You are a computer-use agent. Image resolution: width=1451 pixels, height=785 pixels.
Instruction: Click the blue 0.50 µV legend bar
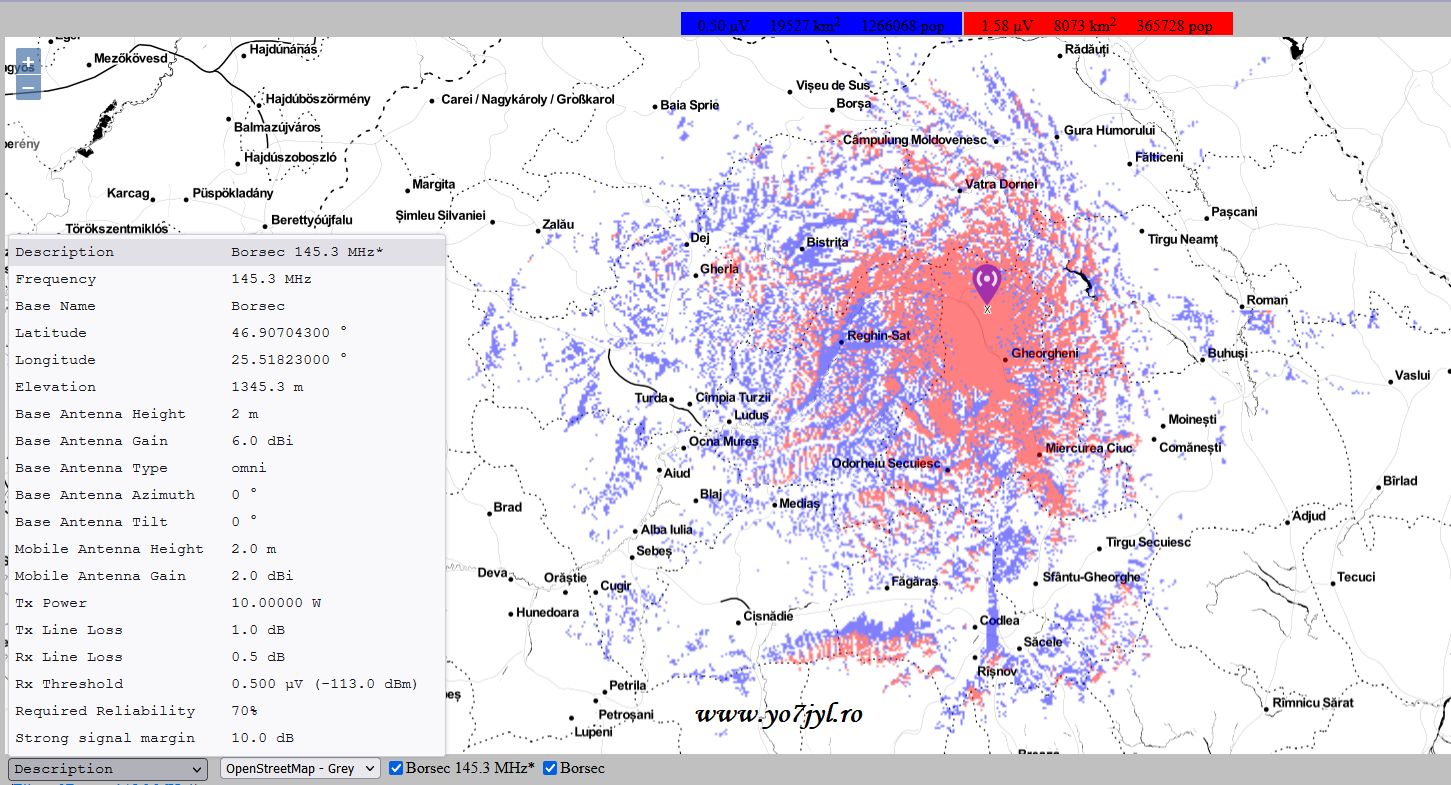point(821,24)
